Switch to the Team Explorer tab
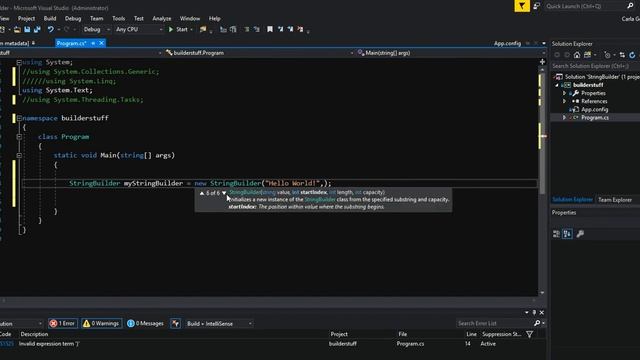 tap(615, 200)
